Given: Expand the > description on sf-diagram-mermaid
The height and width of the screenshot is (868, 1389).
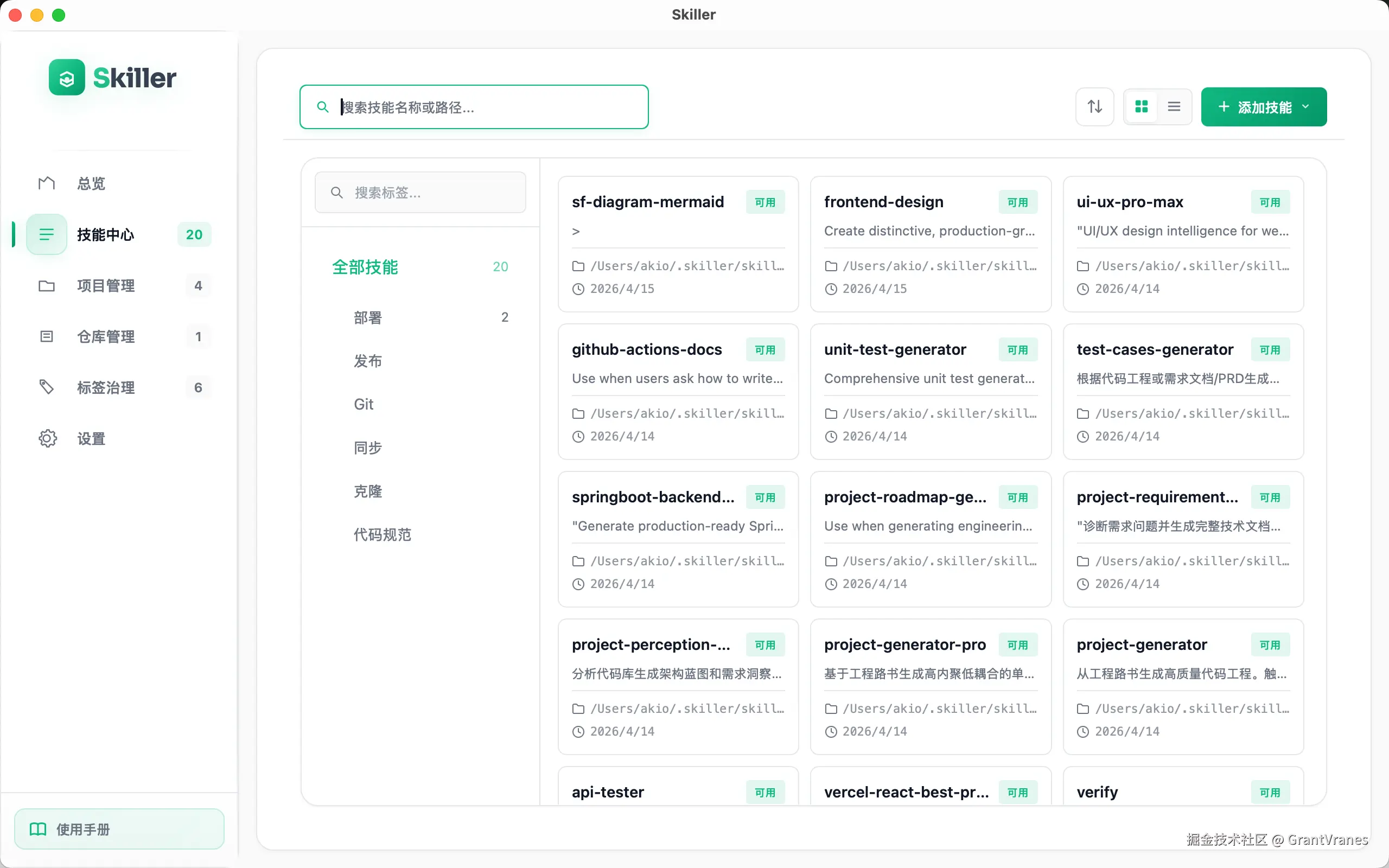Looking at the screenshot, I should pyautogui.click(x=576, y=231).
